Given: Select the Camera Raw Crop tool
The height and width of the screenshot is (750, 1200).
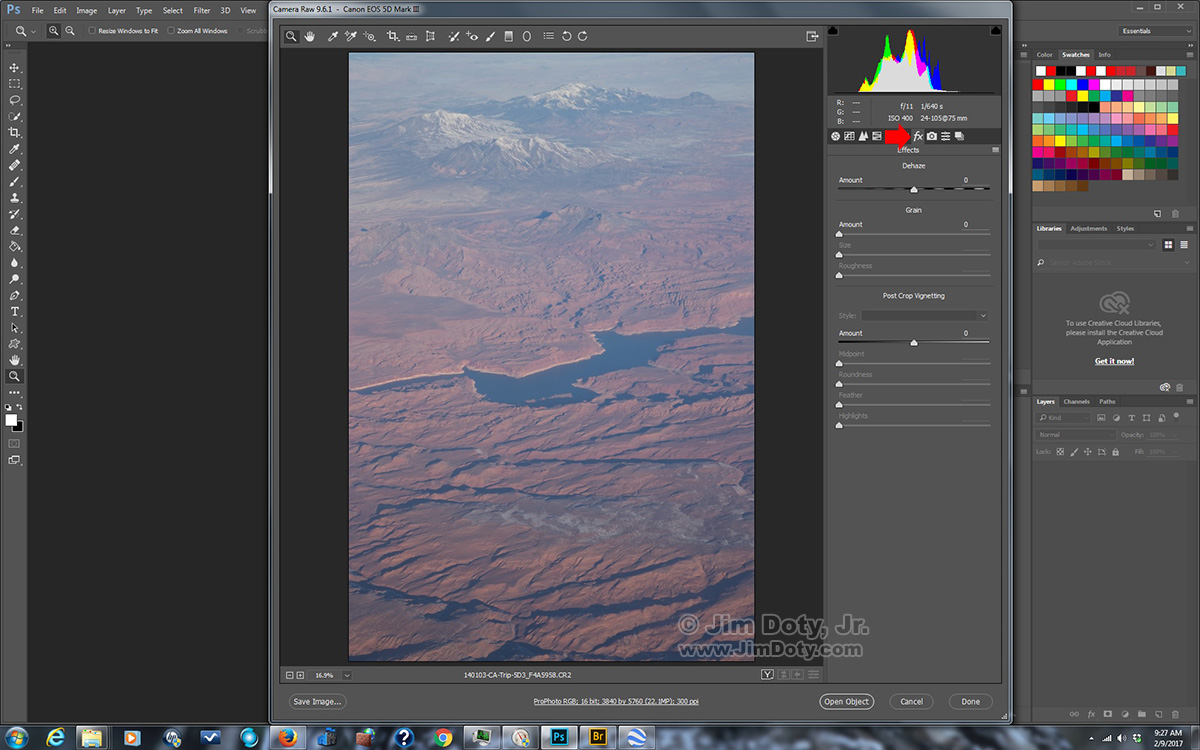Looking at the screenshot, I should click(393, 36).
